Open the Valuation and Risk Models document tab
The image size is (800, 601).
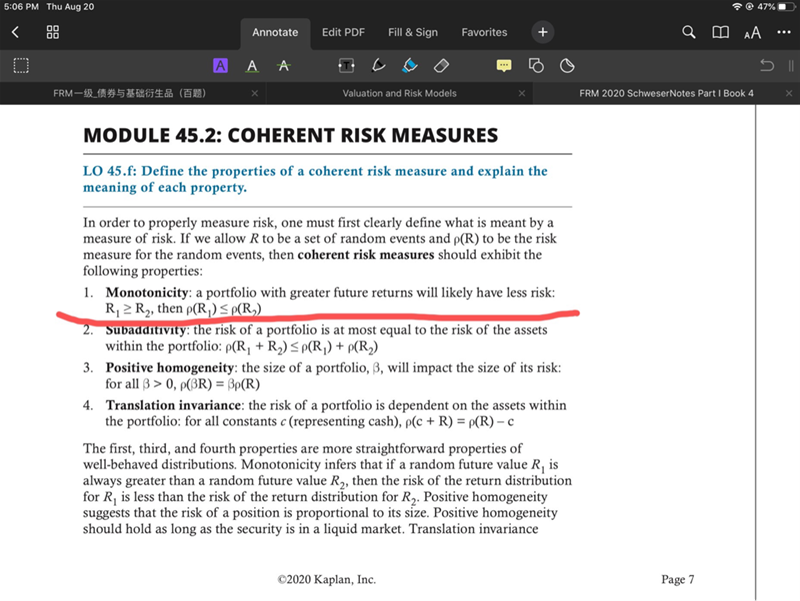[x=399, y=93]
